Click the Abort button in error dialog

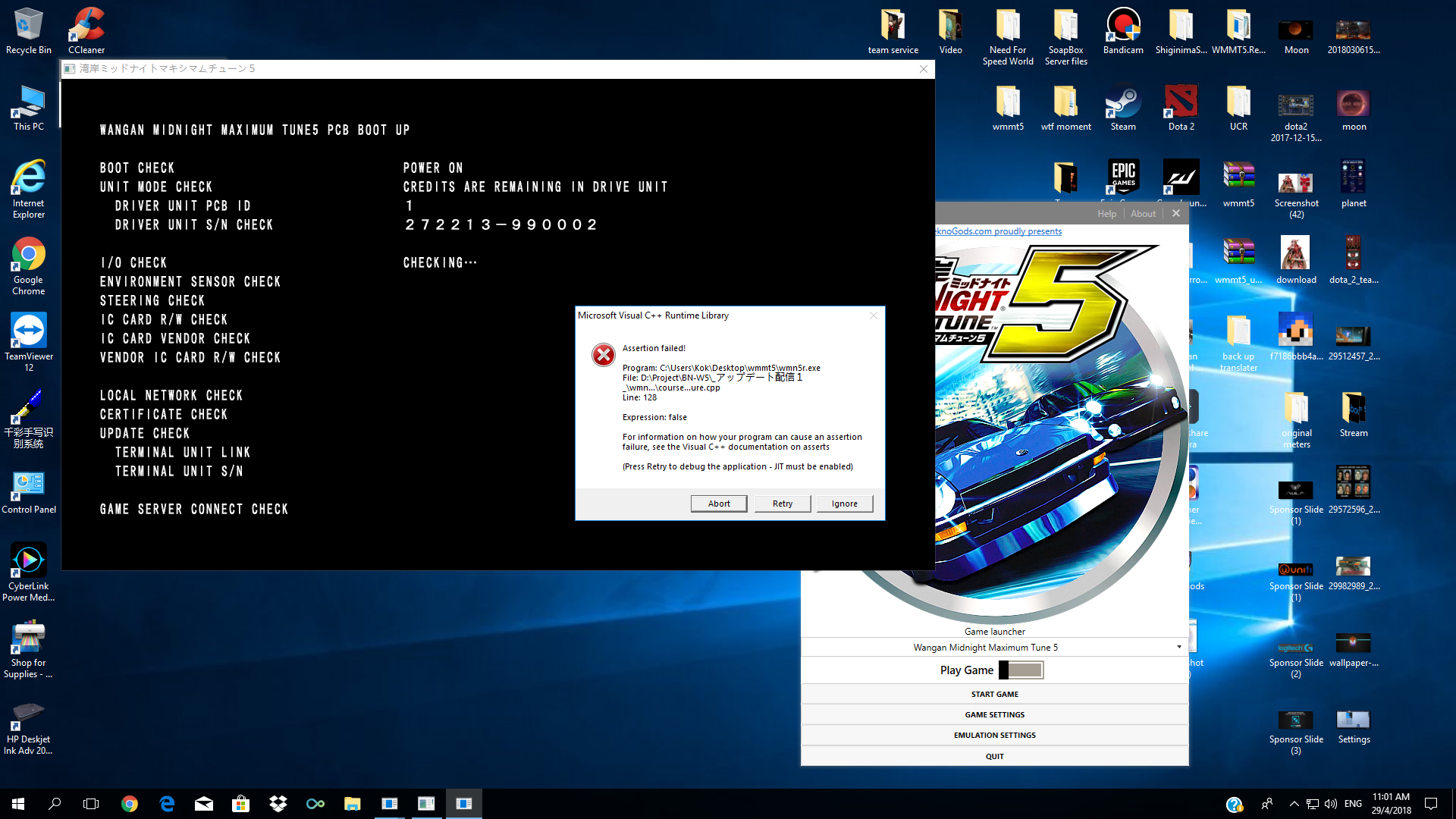pyautogui.click(x=718, y=504)
